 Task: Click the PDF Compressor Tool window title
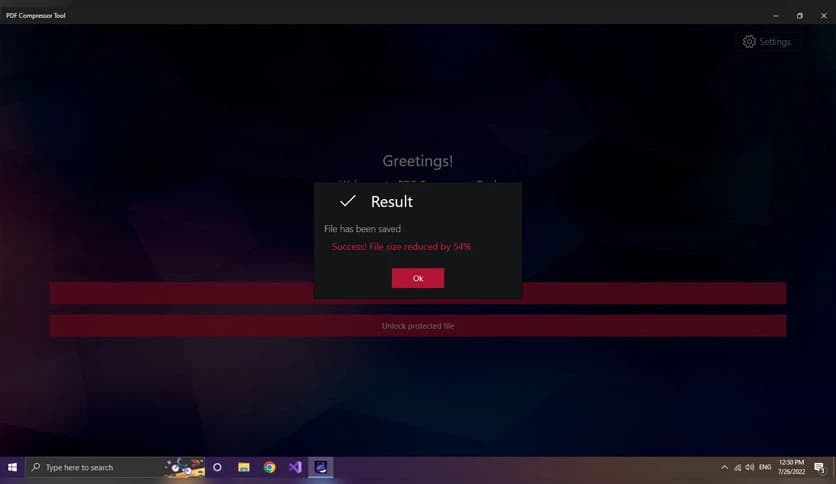pos(36,15)
